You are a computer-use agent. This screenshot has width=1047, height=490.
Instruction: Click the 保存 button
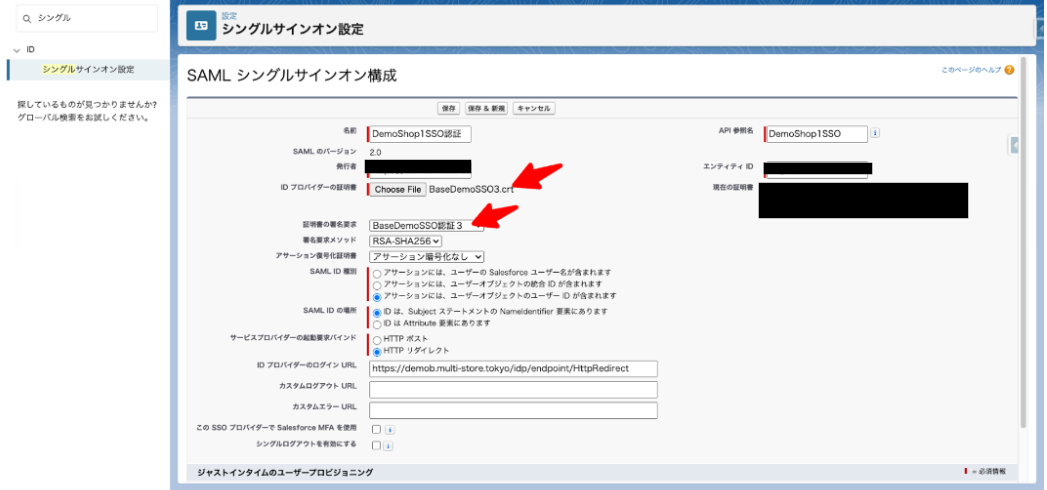click(449, 108)
